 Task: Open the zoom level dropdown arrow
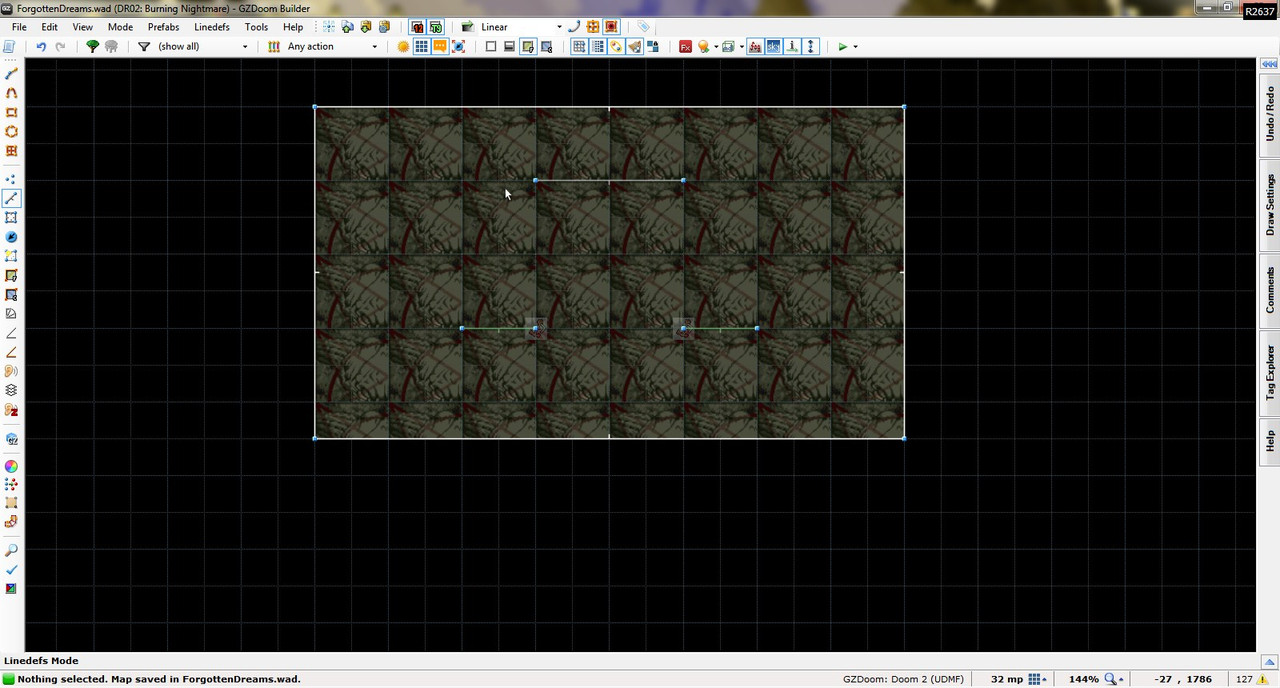[x=1123, y=679]
